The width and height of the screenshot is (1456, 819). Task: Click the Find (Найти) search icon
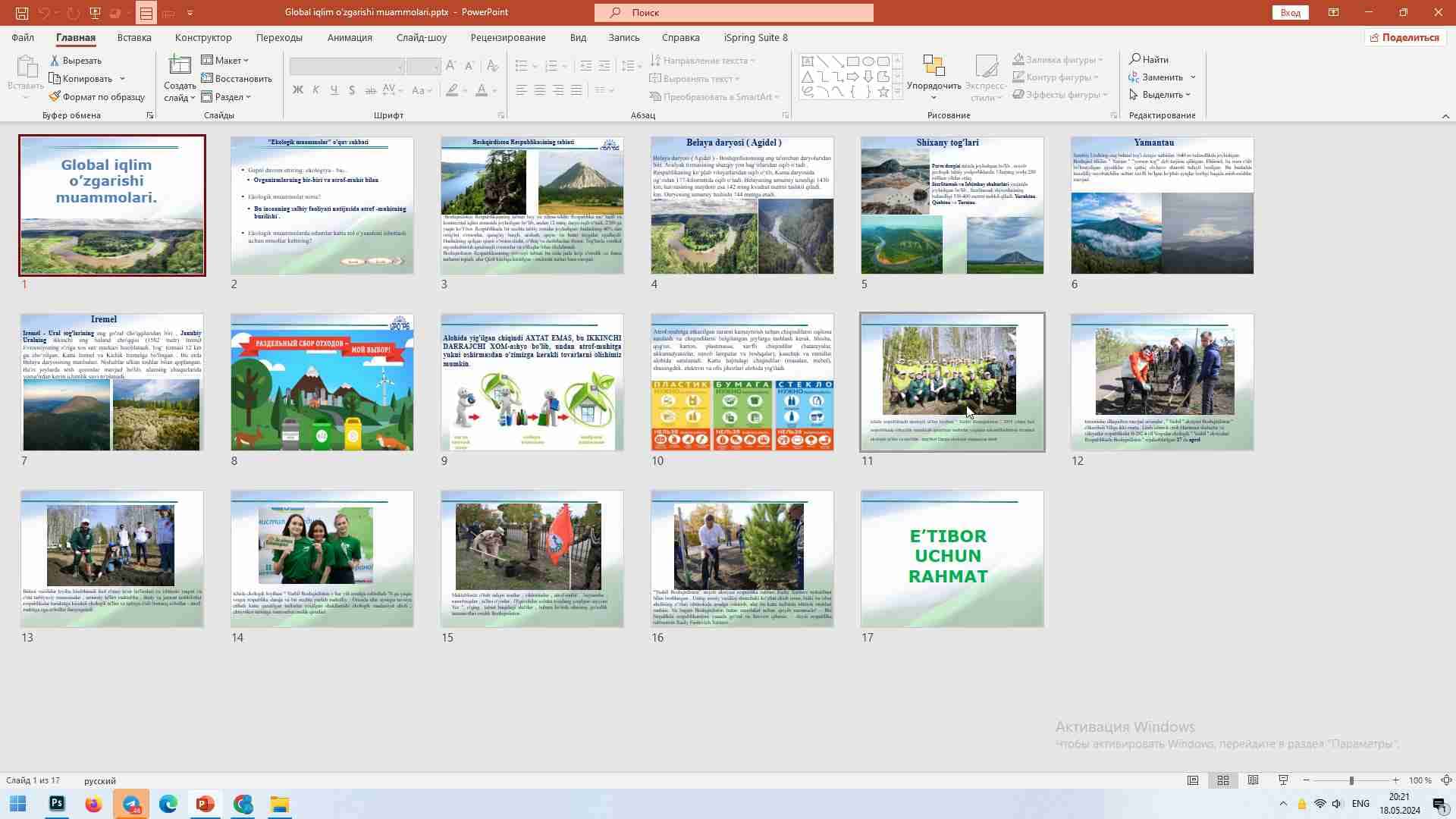pos(1135,59)
